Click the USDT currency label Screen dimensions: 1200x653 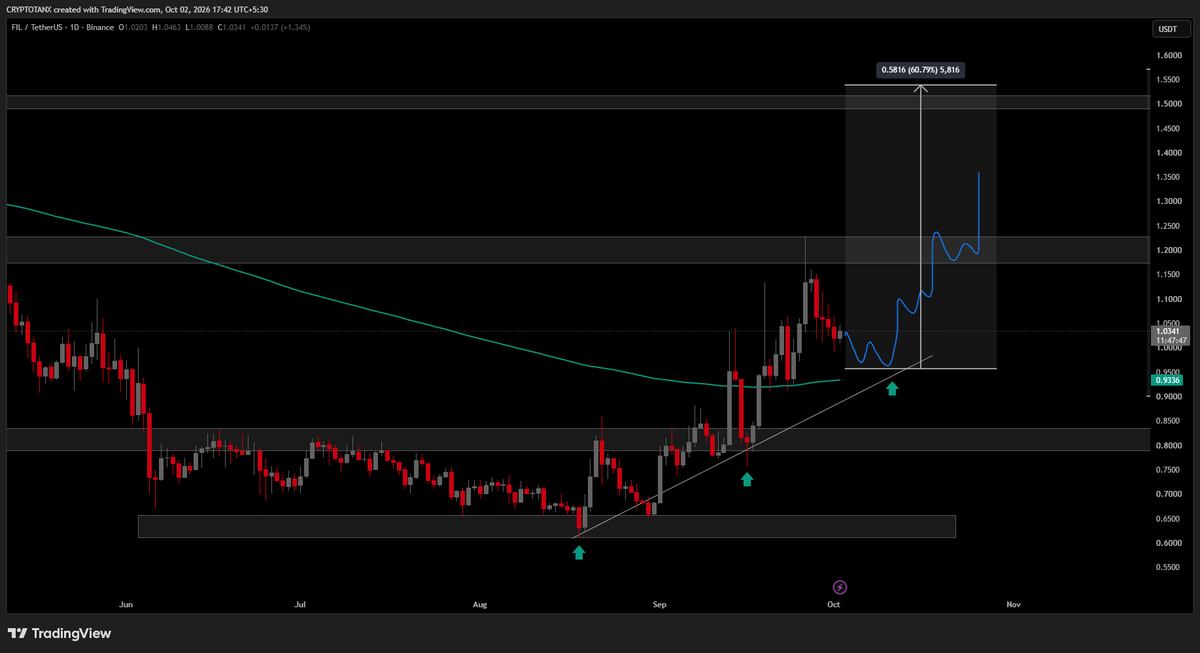pyautogui.click(x=1167, y=30)
